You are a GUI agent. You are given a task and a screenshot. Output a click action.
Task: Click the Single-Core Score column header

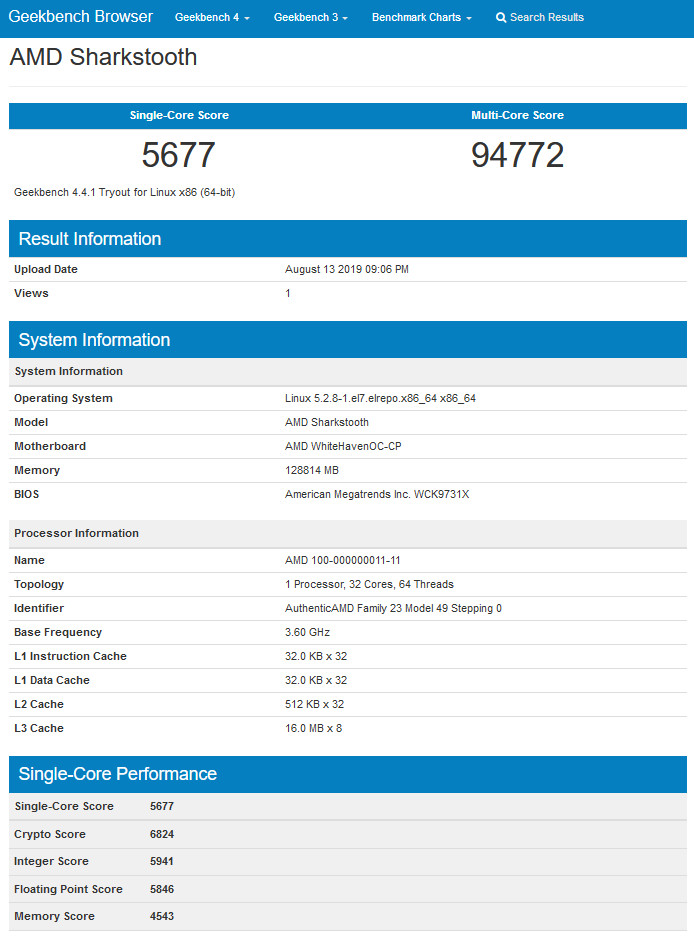(179, 115)
